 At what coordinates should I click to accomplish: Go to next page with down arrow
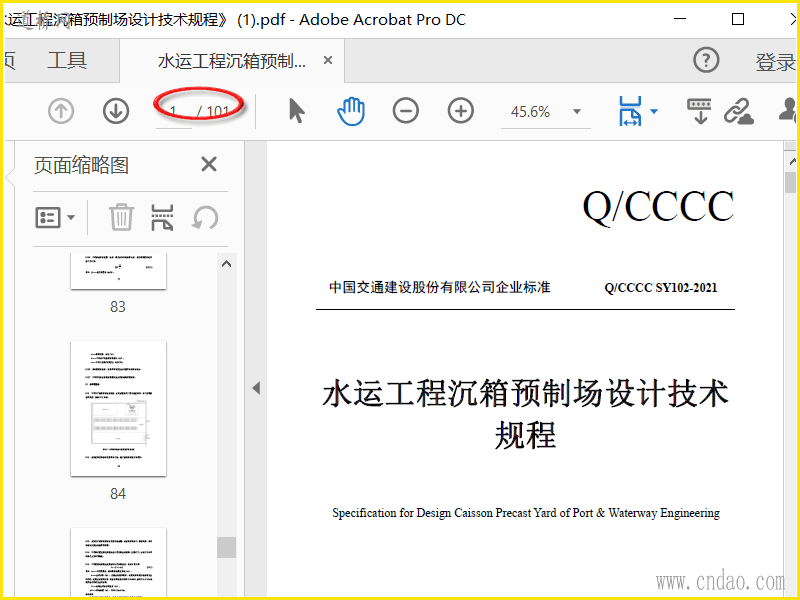(116, 111)
